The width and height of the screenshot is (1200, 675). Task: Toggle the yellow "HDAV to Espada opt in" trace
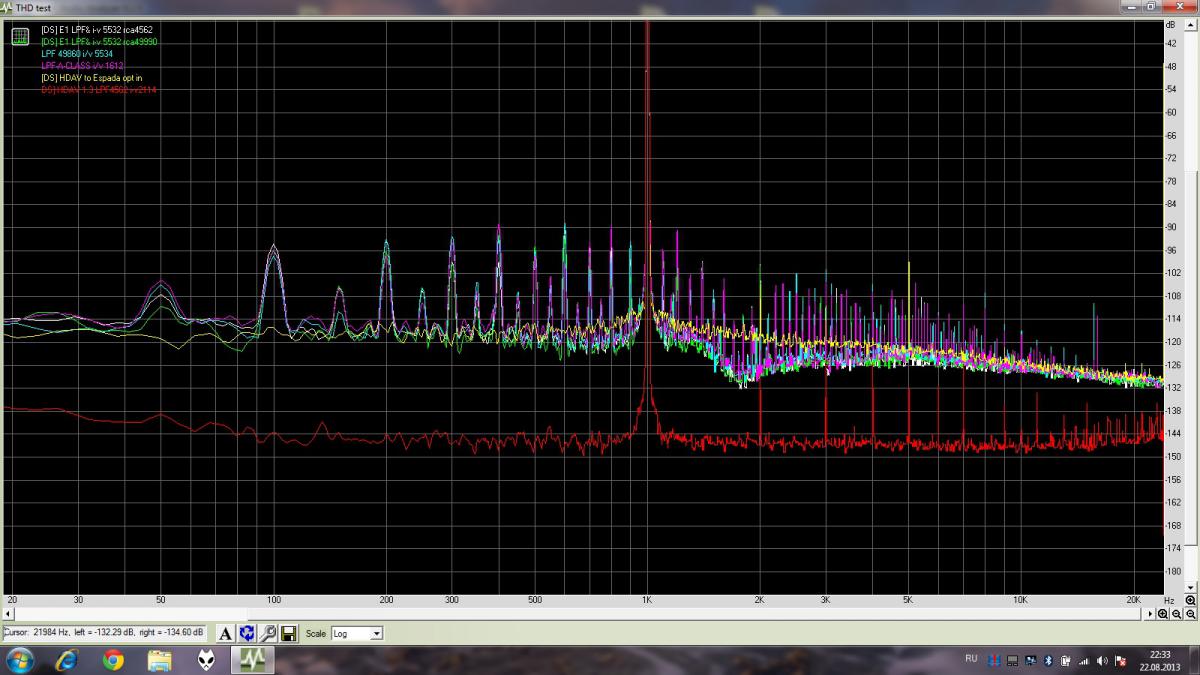coord(92,77)
